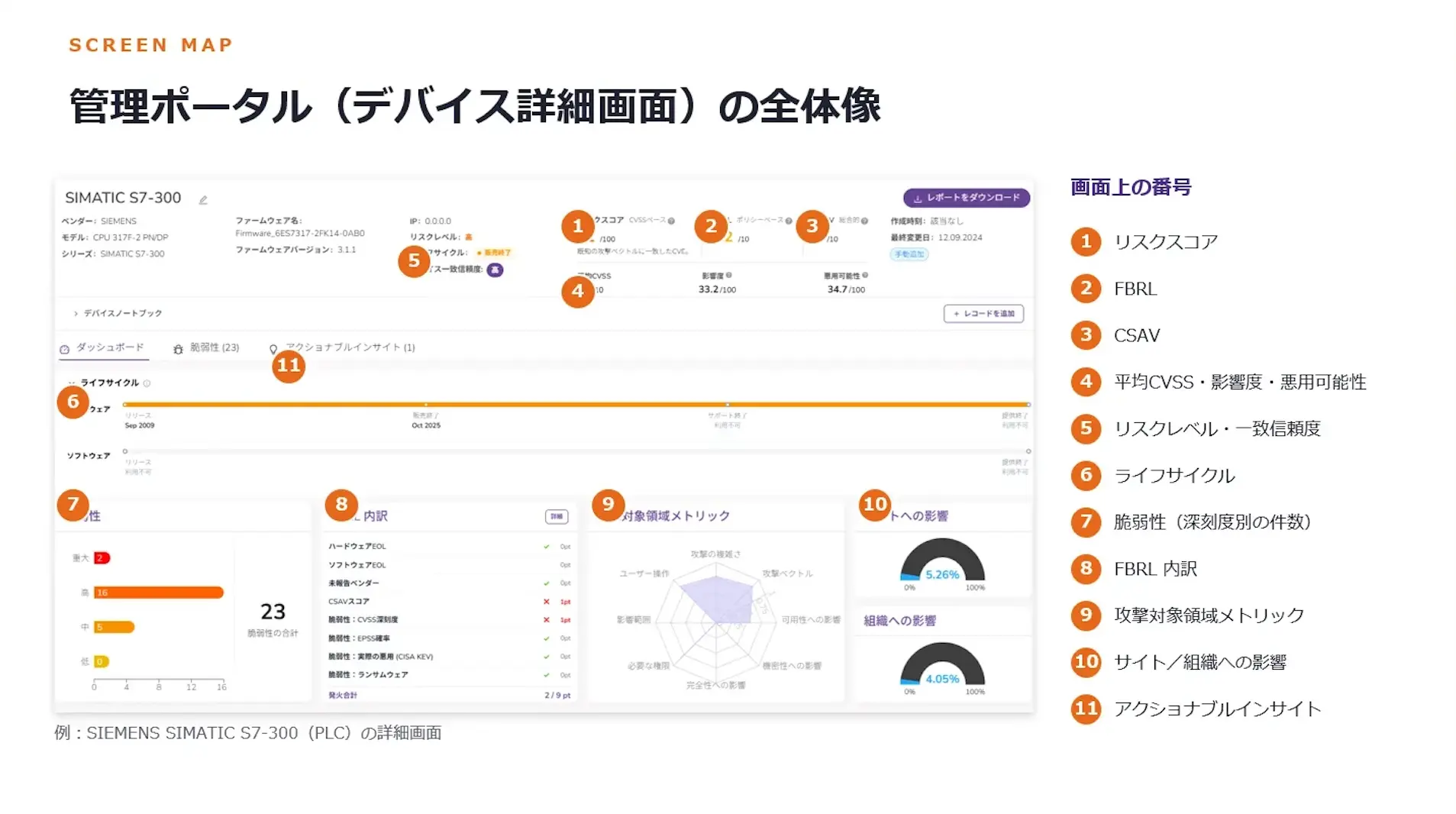
Task: Click the 未報告ベンダー row
Action: click(x=449, y=583)
